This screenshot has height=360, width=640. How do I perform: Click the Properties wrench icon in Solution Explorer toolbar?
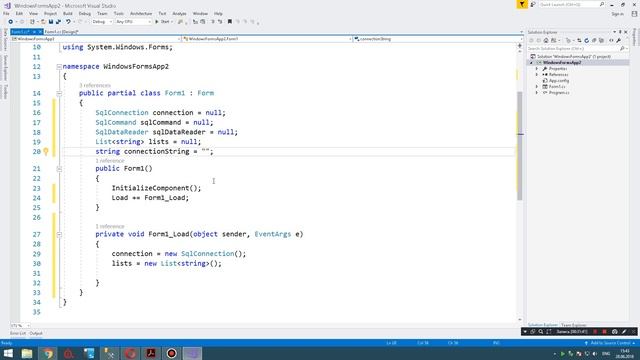coord(619,40)
